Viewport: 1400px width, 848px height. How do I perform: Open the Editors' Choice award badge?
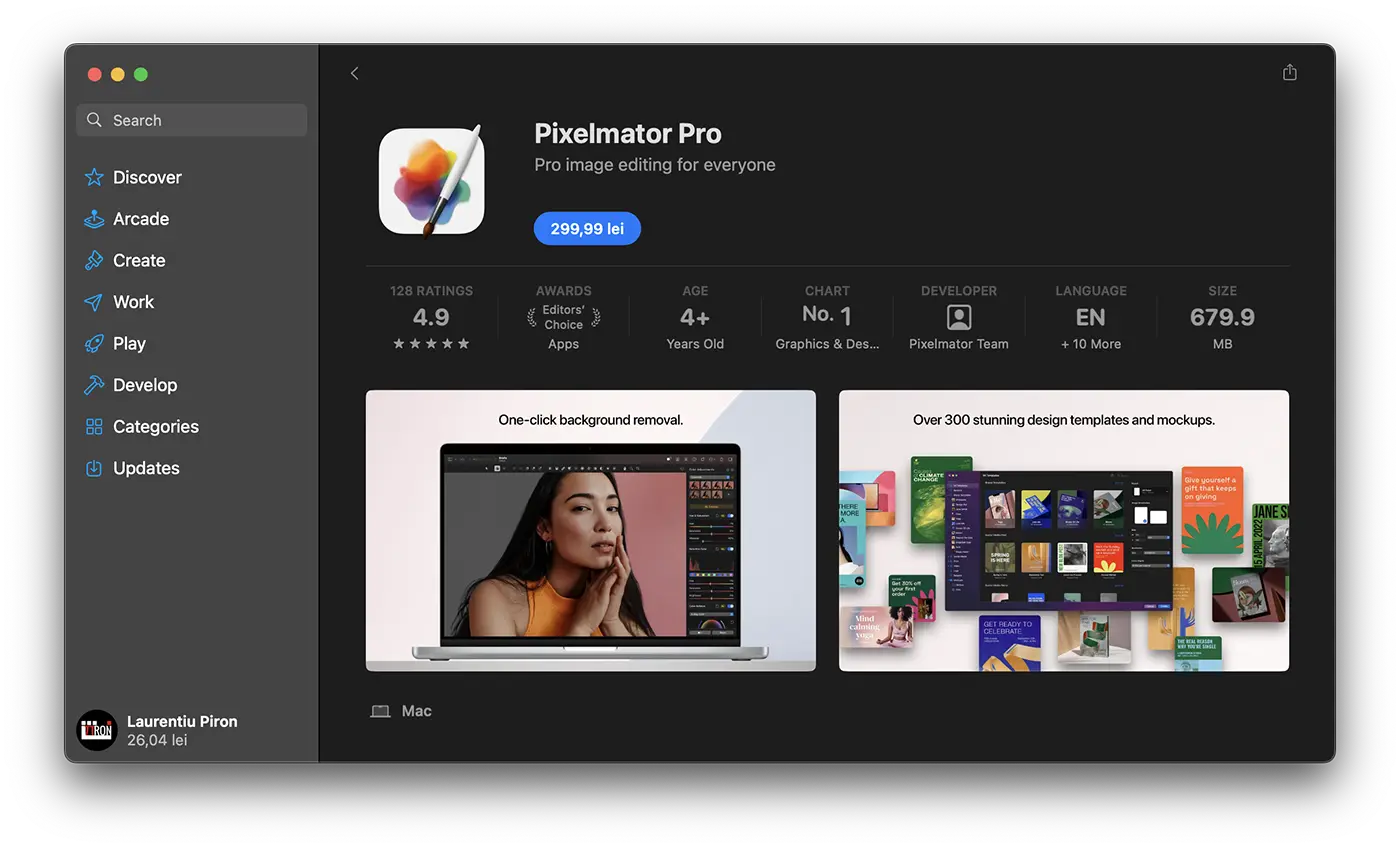click(x=563, y=317)
